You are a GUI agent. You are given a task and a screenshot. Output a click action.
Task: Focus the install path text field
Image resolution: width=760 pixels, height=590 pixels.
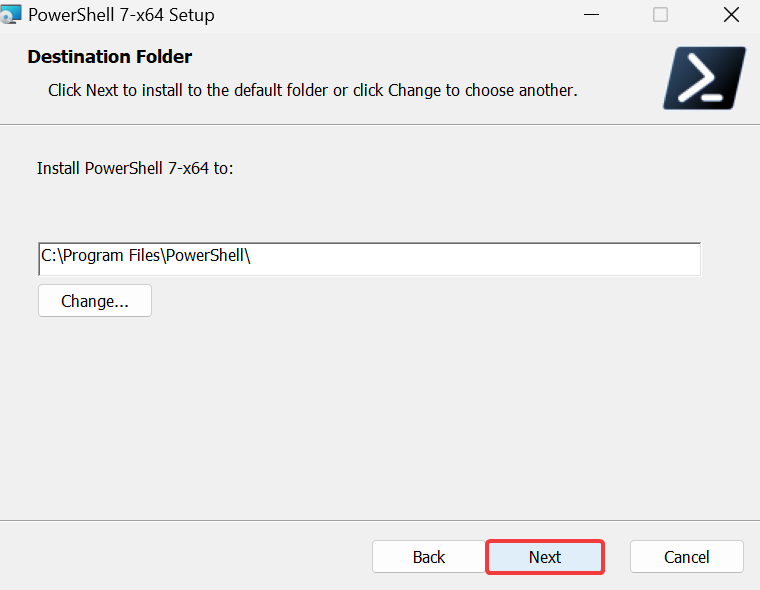pyautogui.click(x=369, y=259)
